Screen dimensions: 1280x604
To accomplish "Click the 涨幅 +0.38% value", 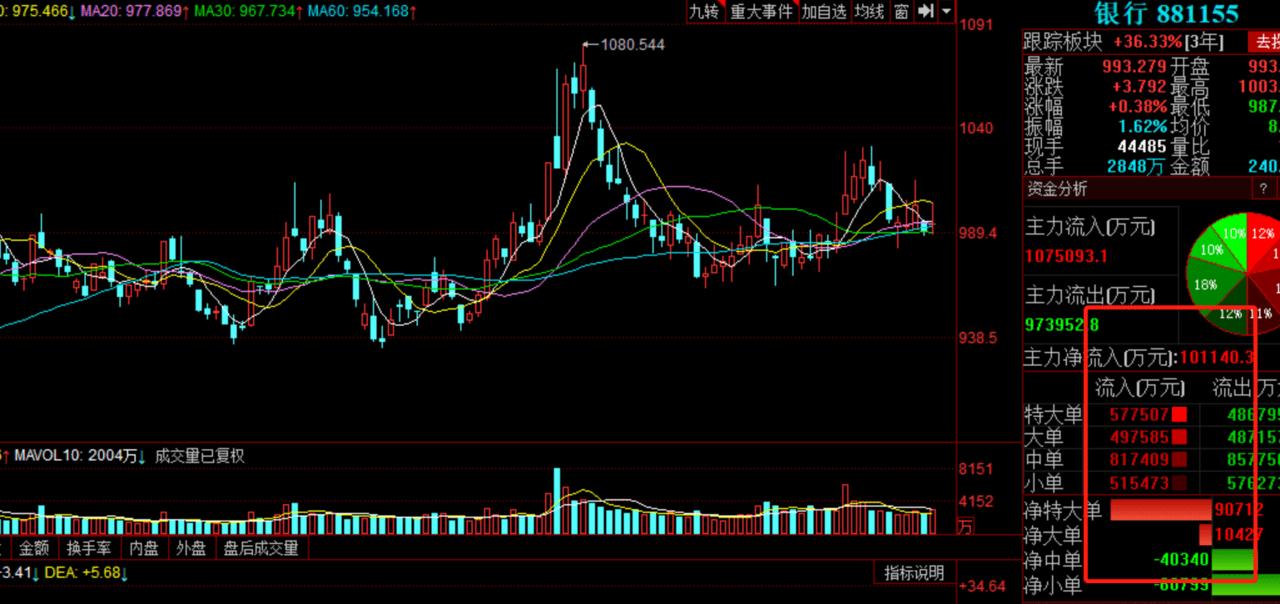I will click(x=1137, y=107).
